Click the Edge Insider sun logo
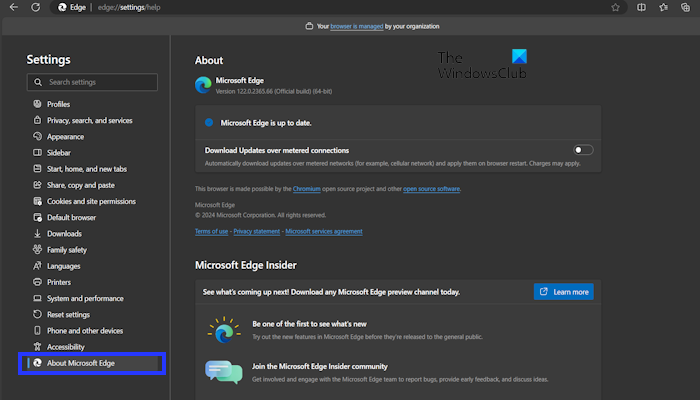The width and height of the screenshot is (700, 400). tap(224, 330)
